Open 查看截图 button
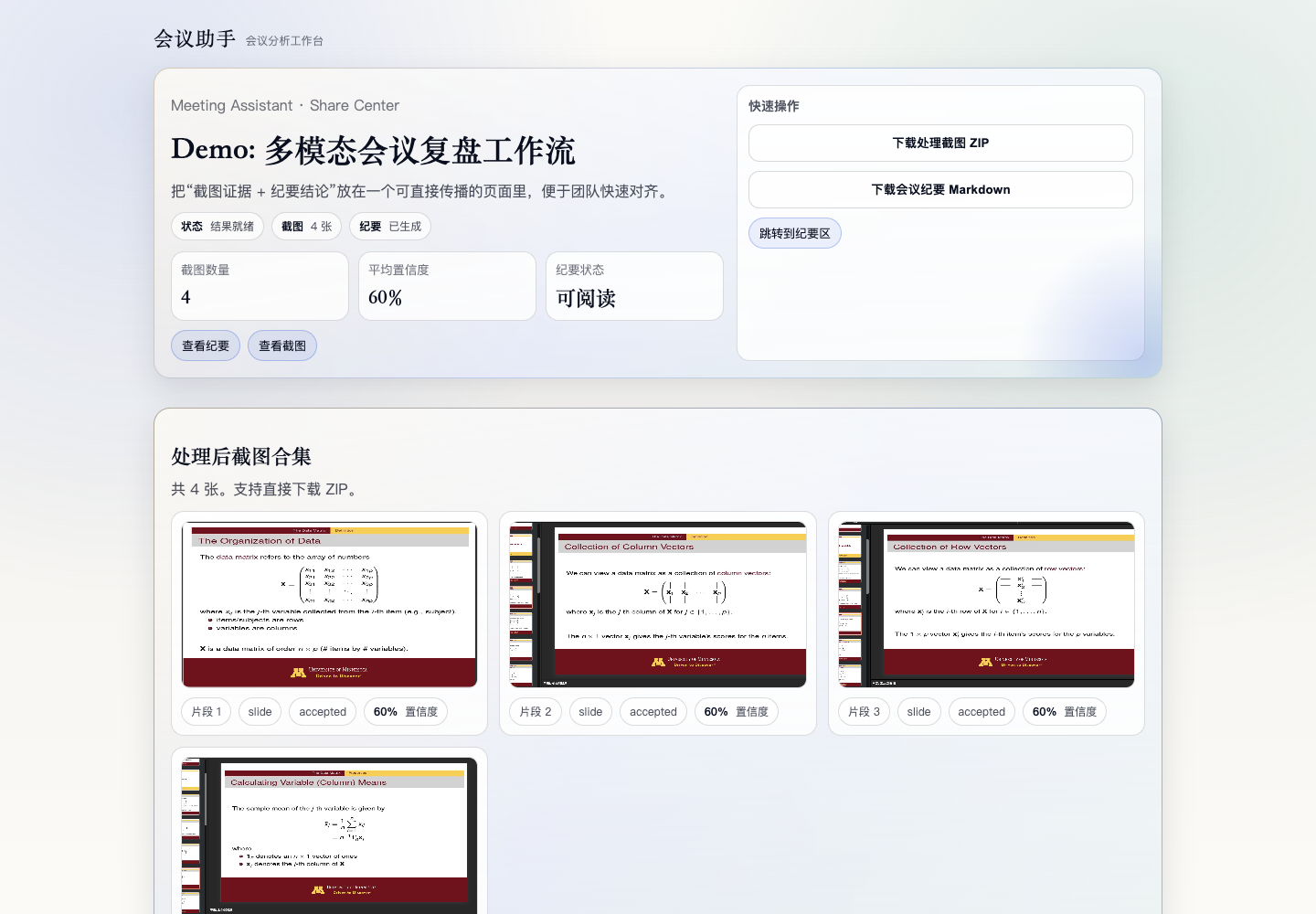This screenshot has width=1316, height=914. click(x=282, y=345)
